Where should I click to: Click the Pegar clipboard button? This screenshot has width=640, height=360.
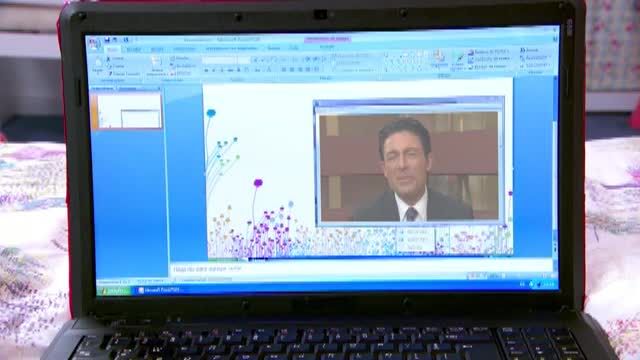pyautogui.click(x=98, y=66)
